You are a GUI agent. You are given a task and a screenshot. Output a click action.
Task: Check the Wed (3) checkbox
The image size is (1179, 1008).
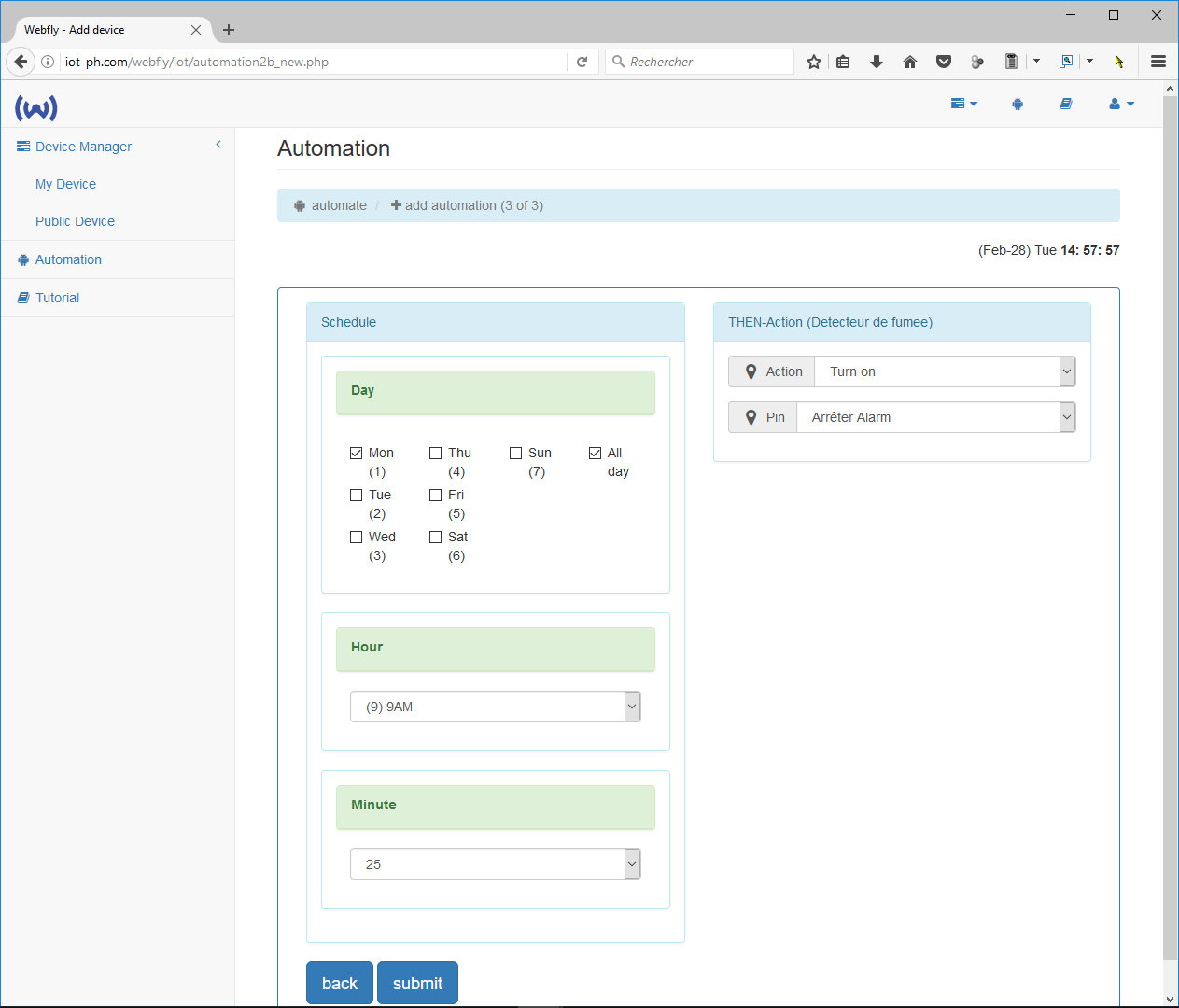(x=356, y=537)
